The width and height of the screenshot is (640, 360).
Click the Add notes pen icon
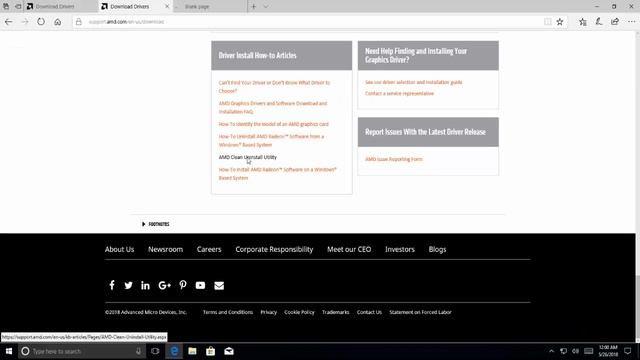tap(599, 22)
